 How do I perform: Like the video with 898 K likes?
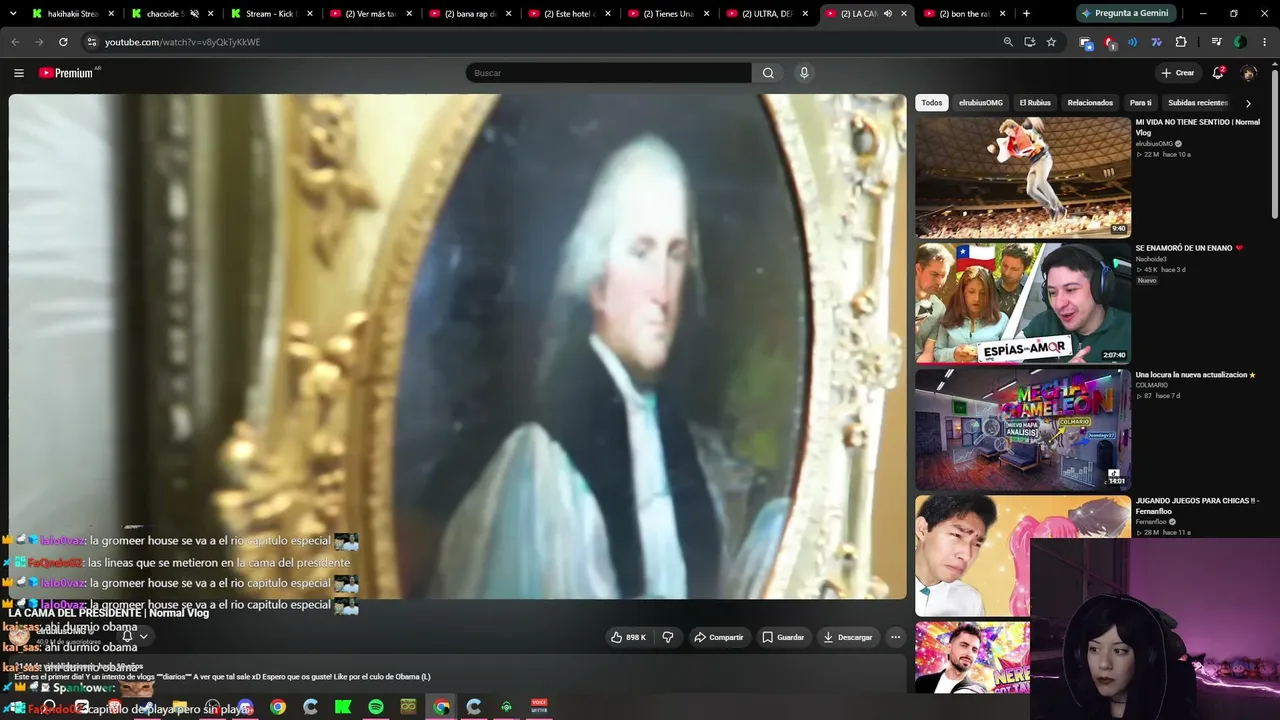[628, 637]
